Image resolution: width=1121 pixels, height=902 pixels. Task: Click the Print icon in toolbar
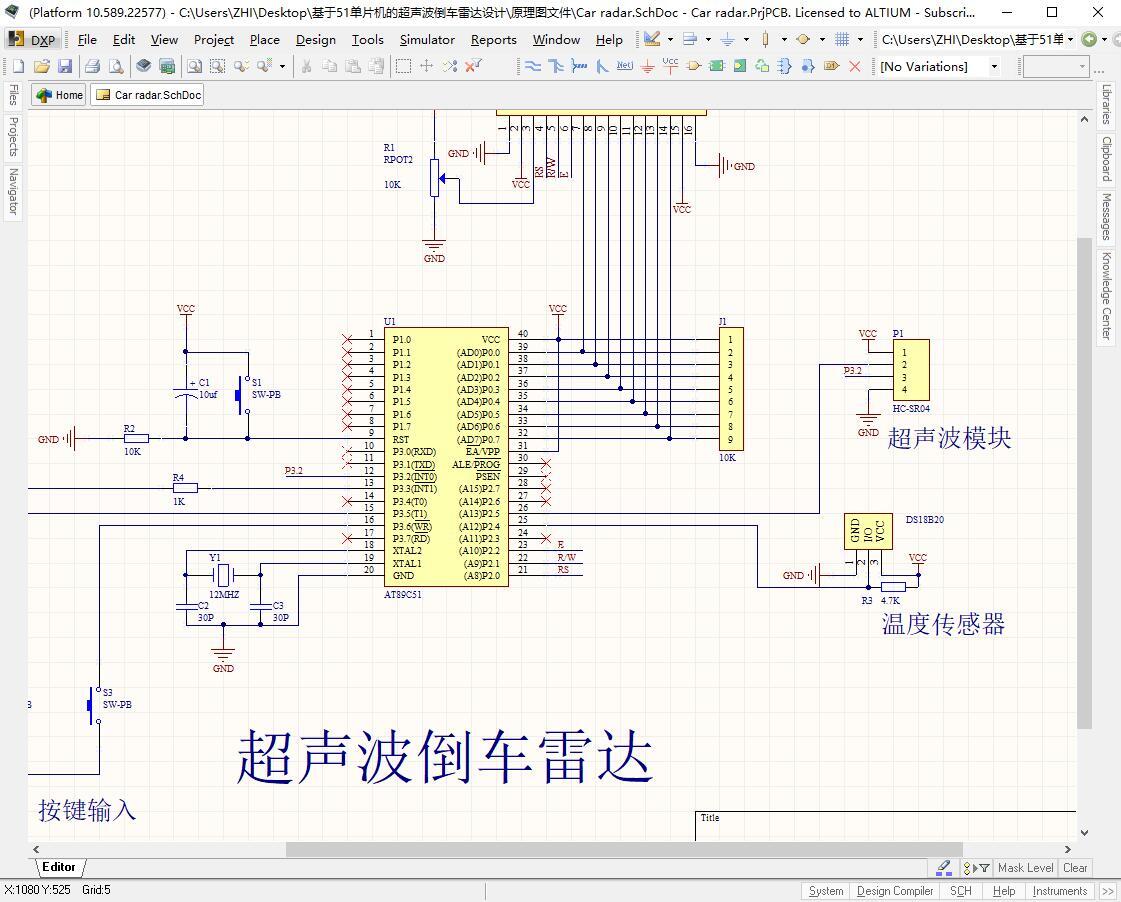click(92, 66)
